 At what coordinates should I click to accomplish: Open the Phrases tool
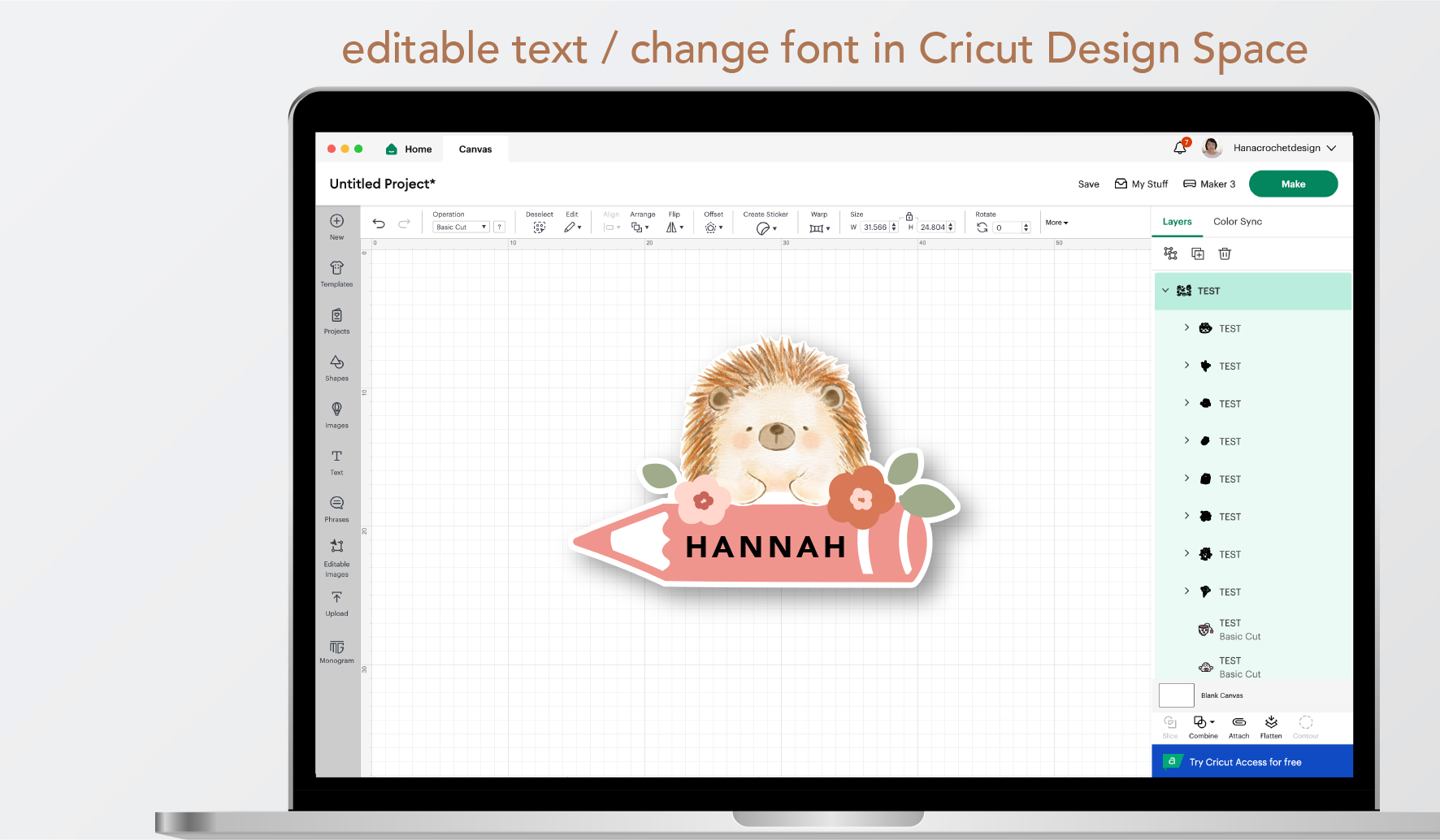tap(336, 509)
